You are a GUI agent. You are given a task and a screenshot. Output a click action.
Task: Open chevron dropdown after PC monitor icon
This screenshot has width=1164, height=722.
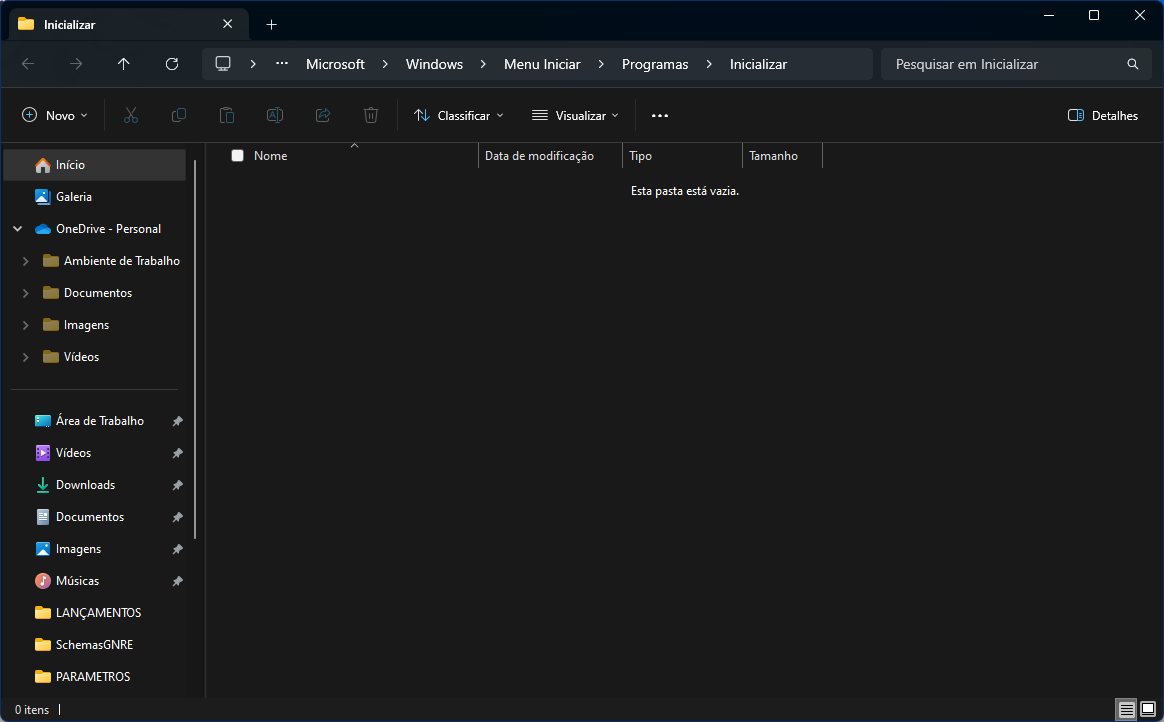pyautogui.click(x=253, y=64)
